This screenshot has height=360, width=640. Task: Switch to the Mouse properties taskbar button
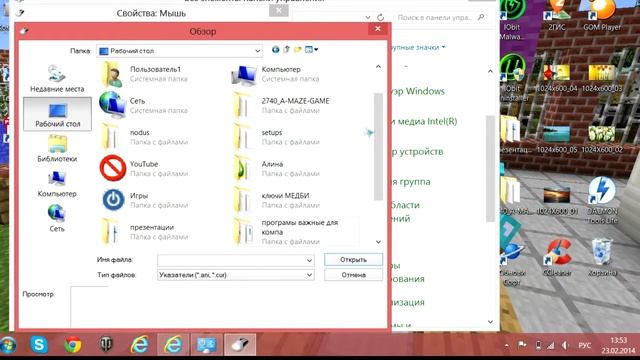point(240,344)
